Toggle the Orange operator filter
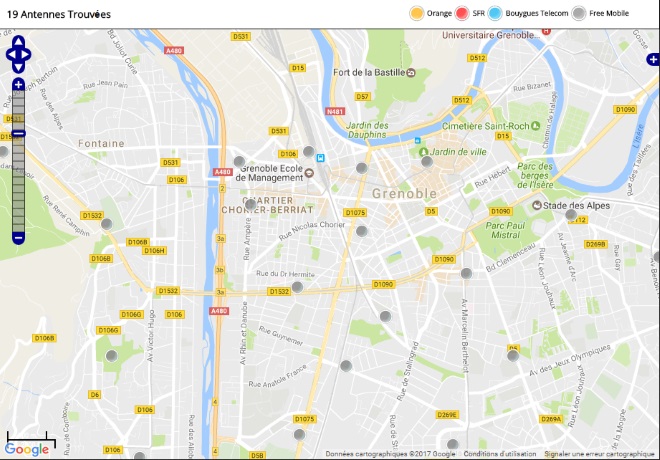Screen dimensions: 660x460 [417, 13]
